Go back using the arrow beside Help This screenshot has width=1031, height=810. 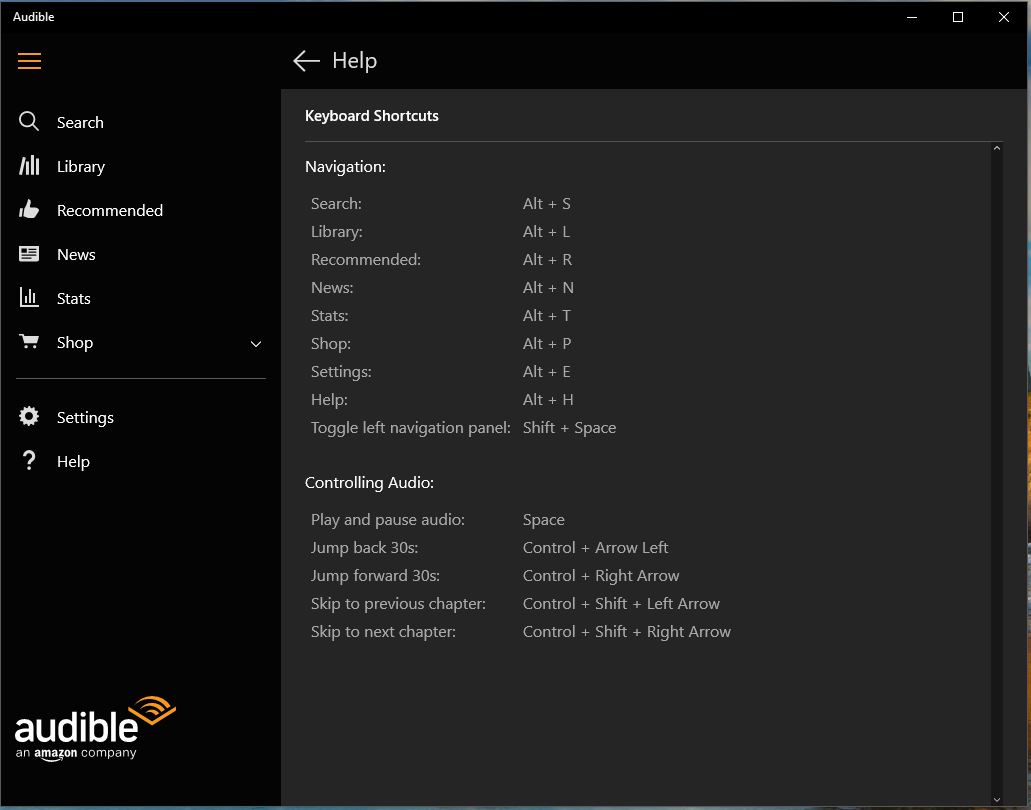pos(306,61)
